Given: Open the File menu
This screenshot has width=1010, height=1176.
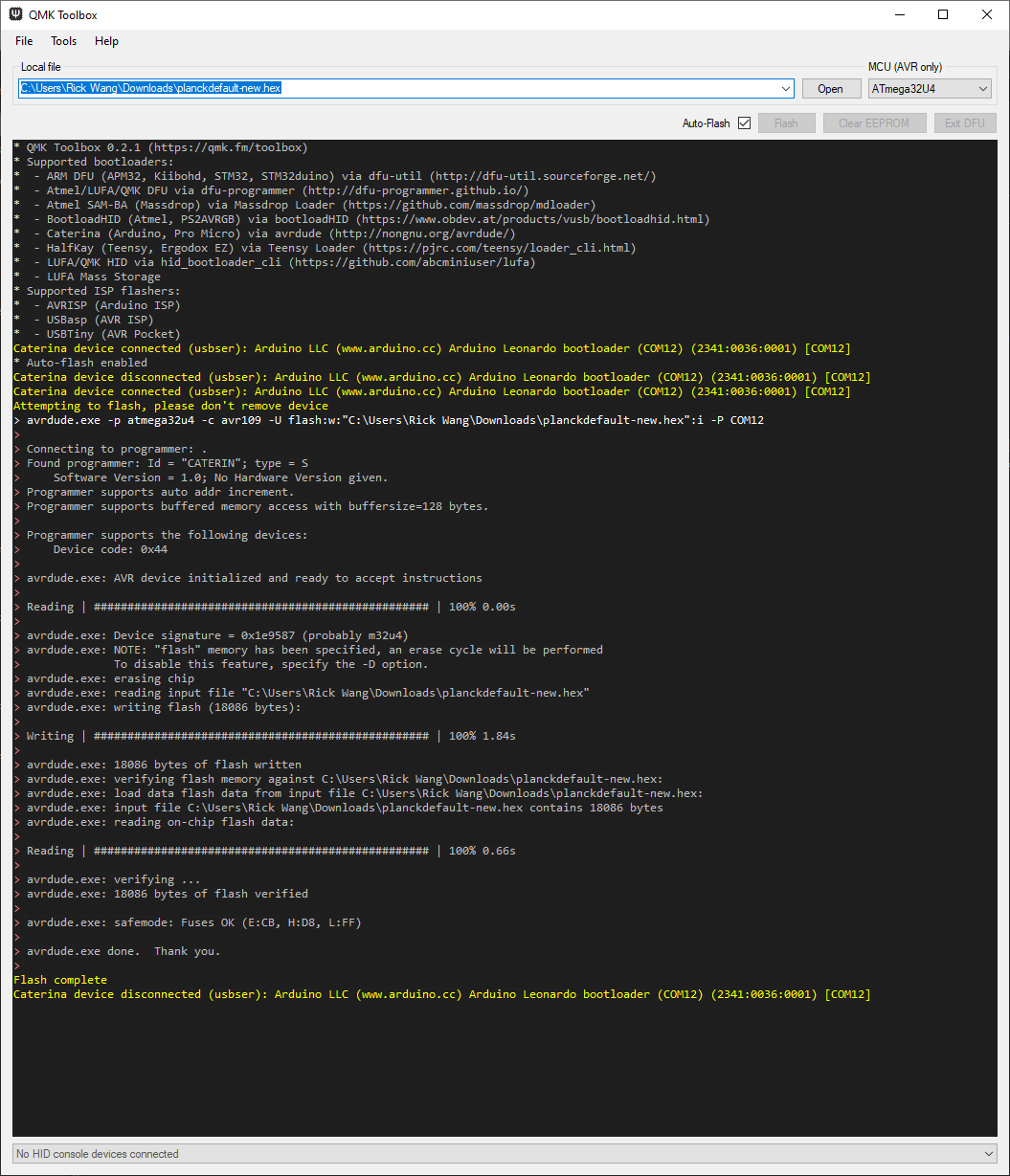Looking at the screenshot, I should 23,41.
